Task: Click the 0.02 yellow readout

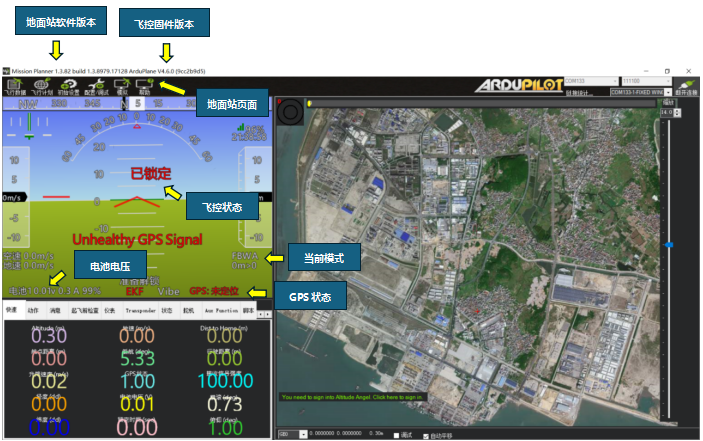Action: pyautogui.click(x=49, y=381)
